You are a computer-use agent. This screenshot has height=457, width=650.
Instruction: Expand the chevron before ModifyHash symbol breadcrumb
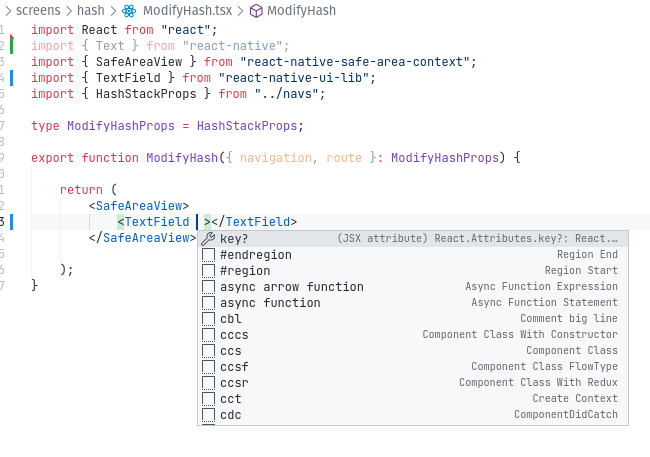click(240, 11)
